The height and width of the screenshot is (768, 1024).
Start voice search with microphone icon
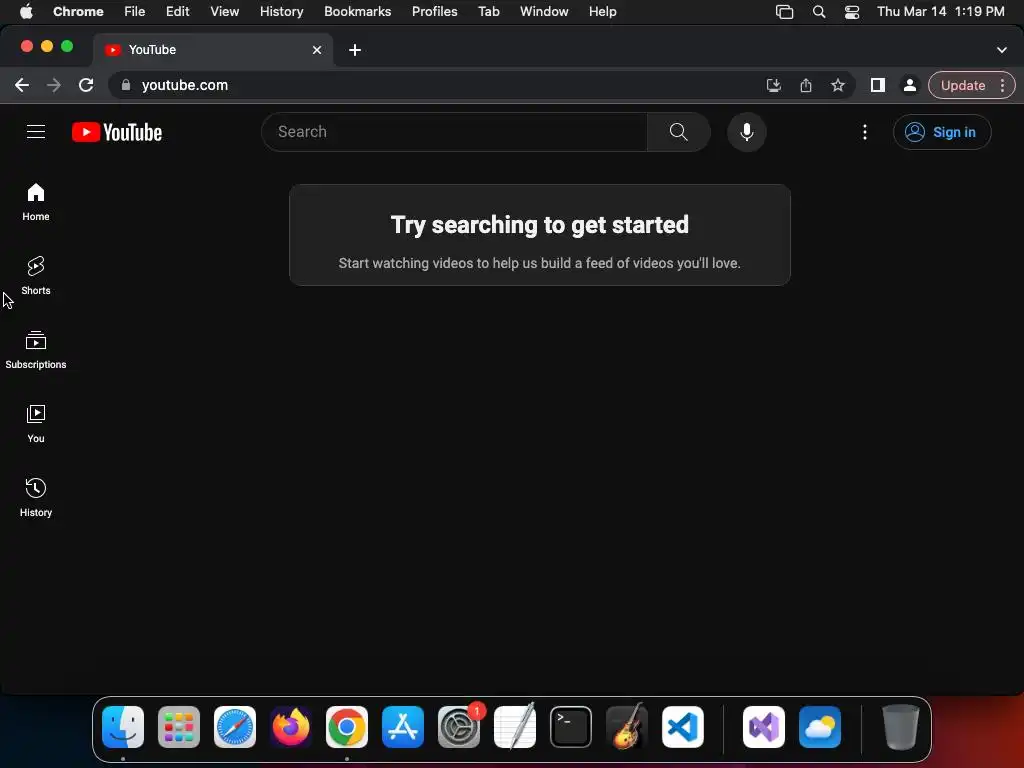tap(746, 132)
